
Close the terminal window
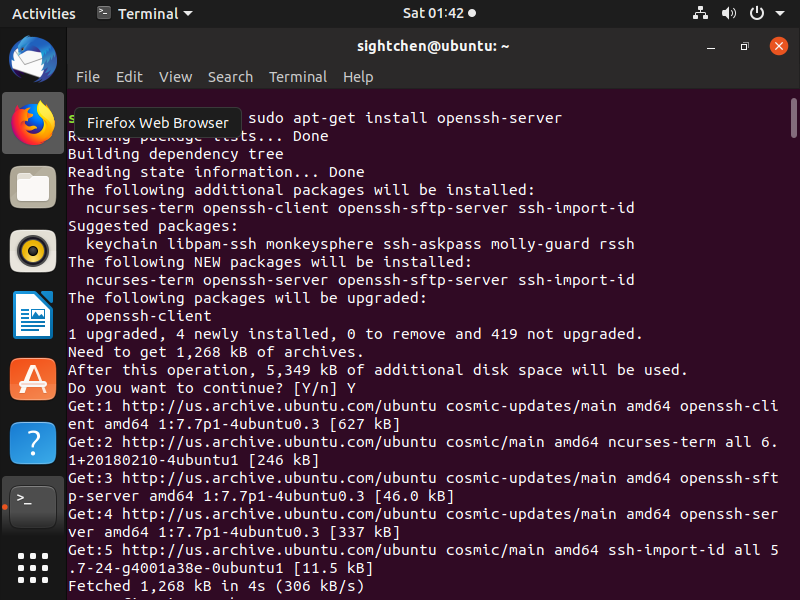tap(779, 46)
